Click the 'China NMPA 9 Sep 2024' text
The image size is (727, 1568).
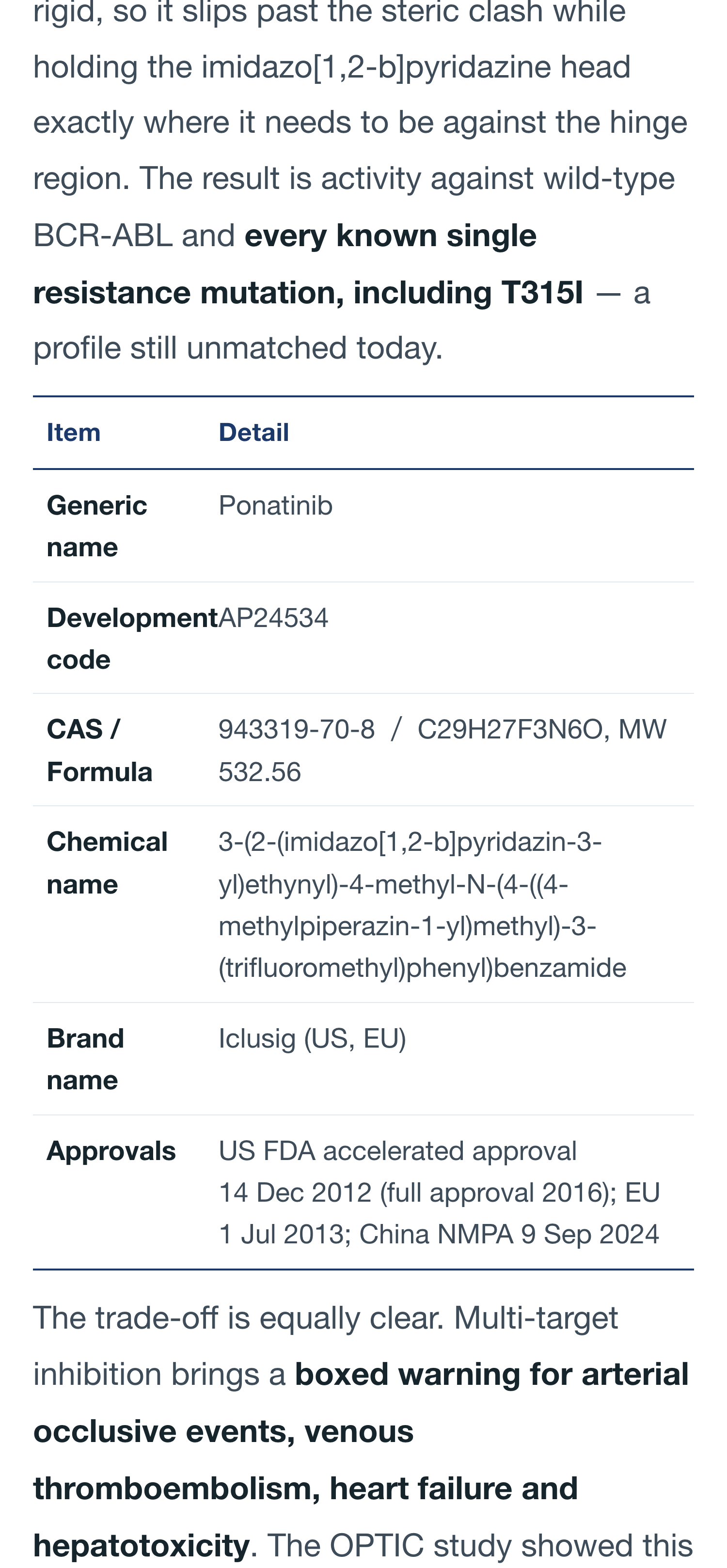[x=509, y=1235]
